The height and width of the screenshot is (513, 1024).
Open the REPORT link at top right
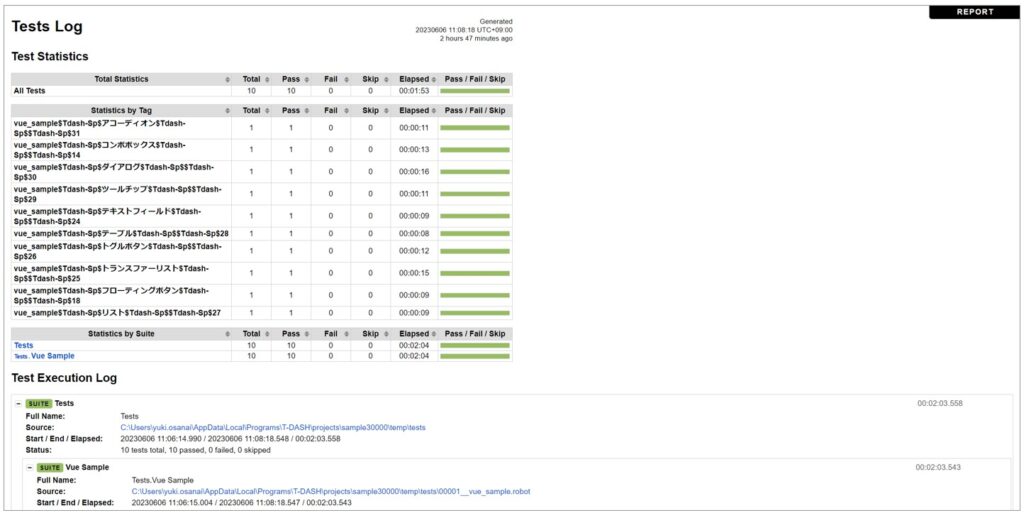pyautogui.click(x=974, y=12)
